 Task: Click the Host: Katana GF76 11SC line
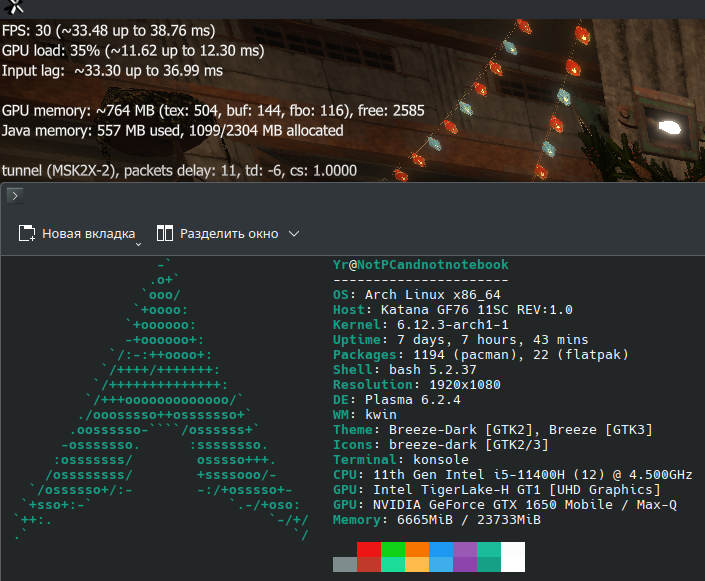452,309
